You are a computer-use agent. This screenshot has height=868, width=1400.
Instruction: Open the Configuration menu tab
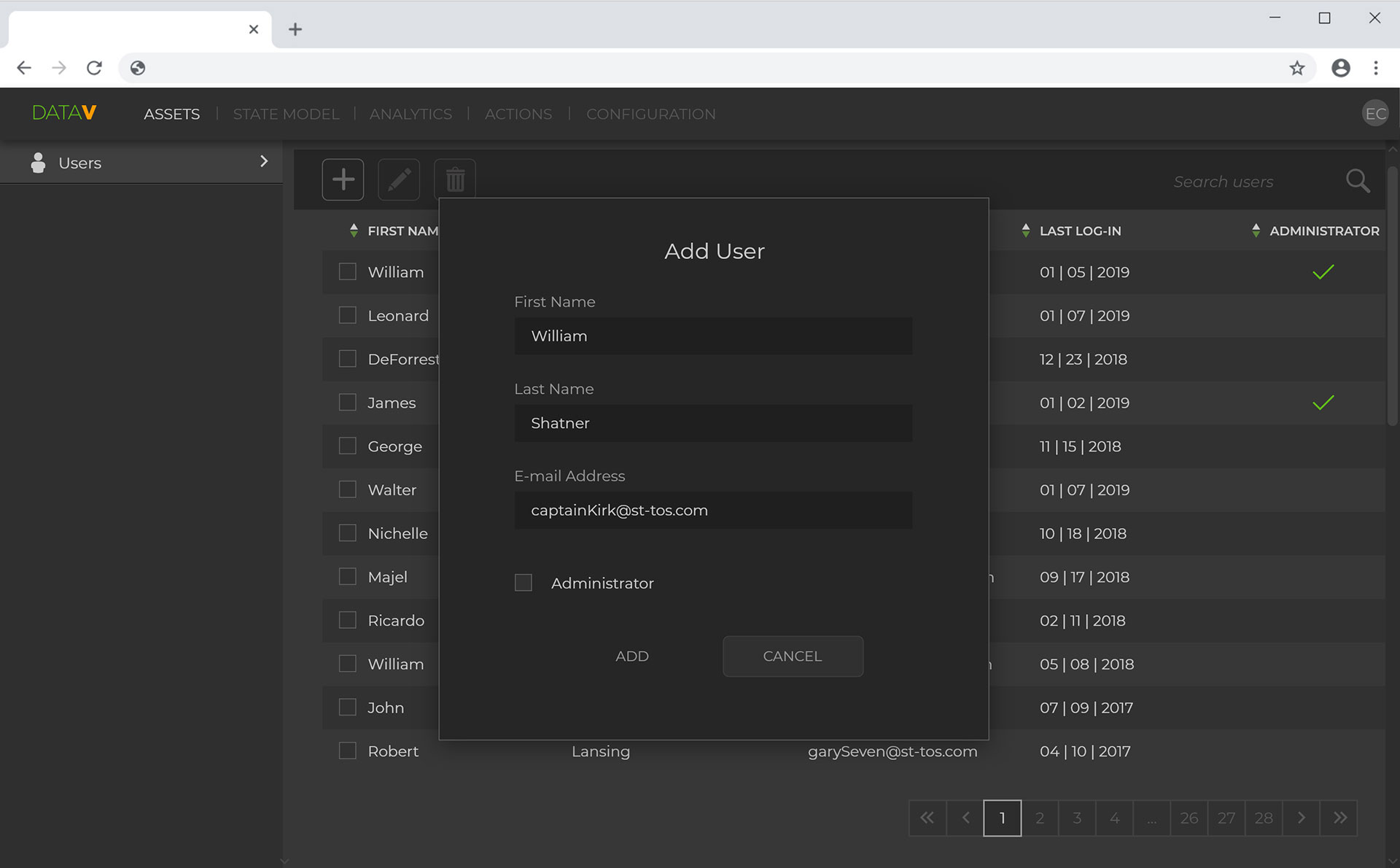pos(650,114)
